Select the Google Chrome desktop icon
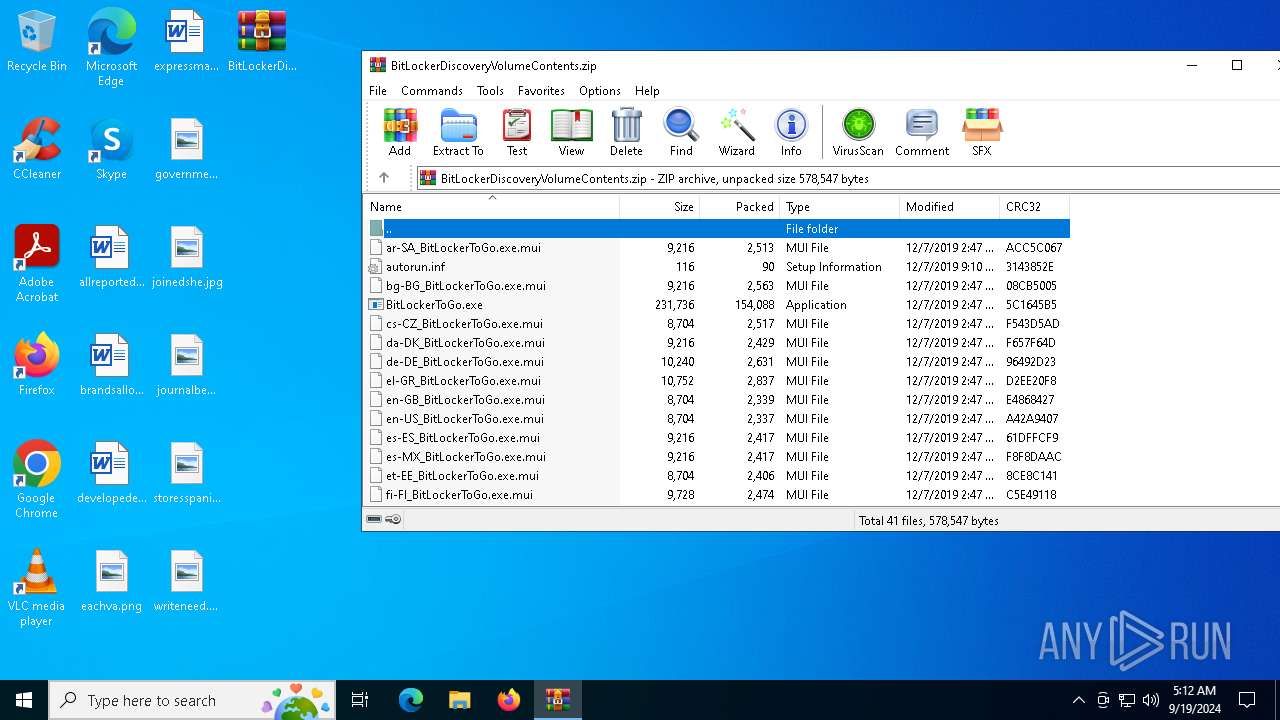Viewport: 1280px width, 720px height. [x=36, y=480]
